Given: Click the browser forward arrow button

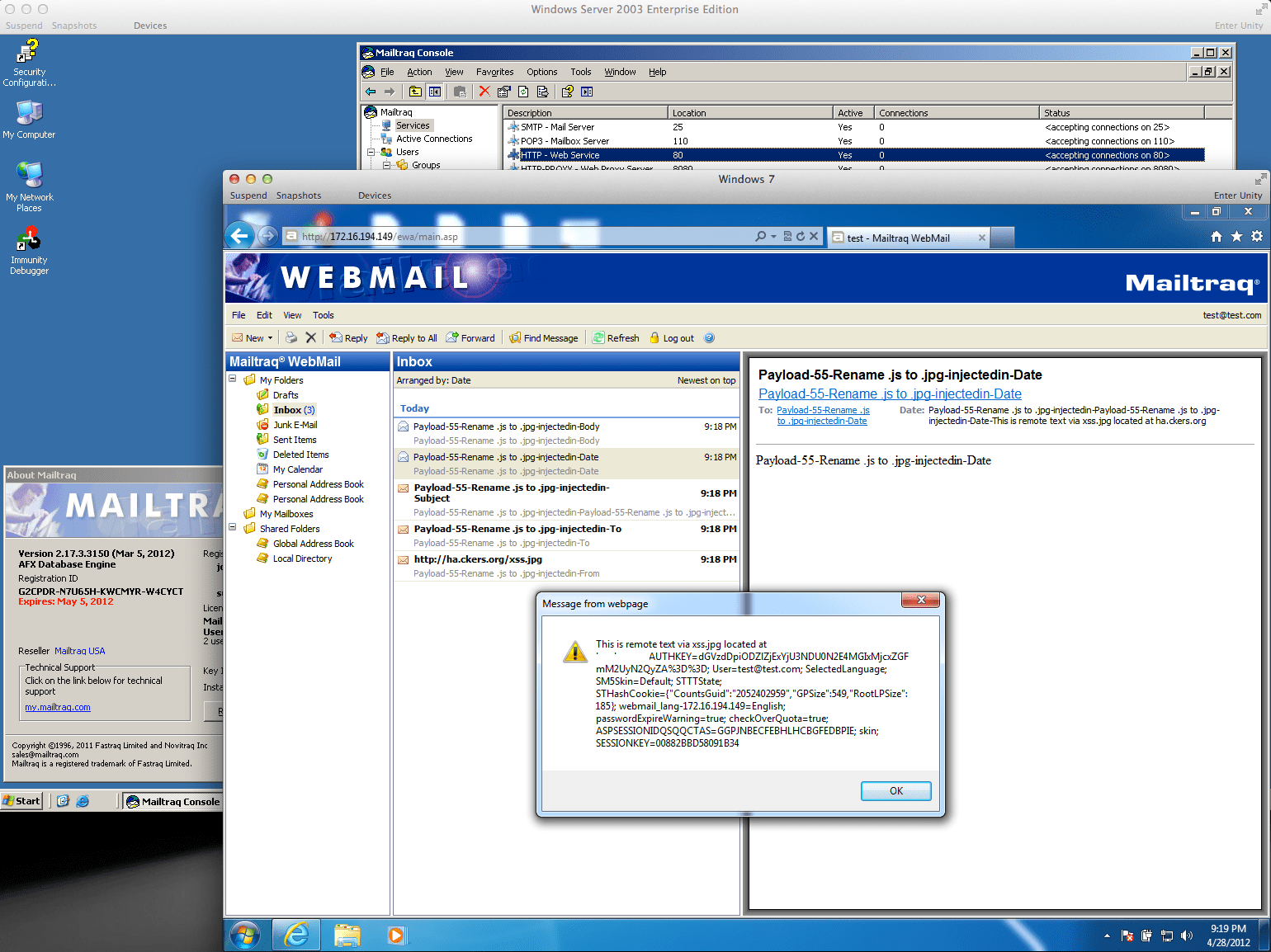Looking at the screenshot, I should point(267,236).
